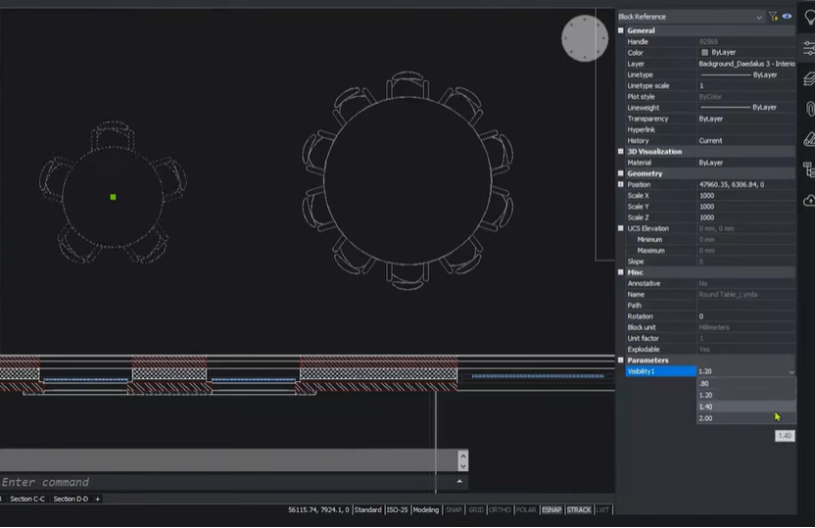Choose 1.20 from the Visibility1 list
Image resolution: width=815 pixels, height=528 pixels.
(x=746, y=395)
